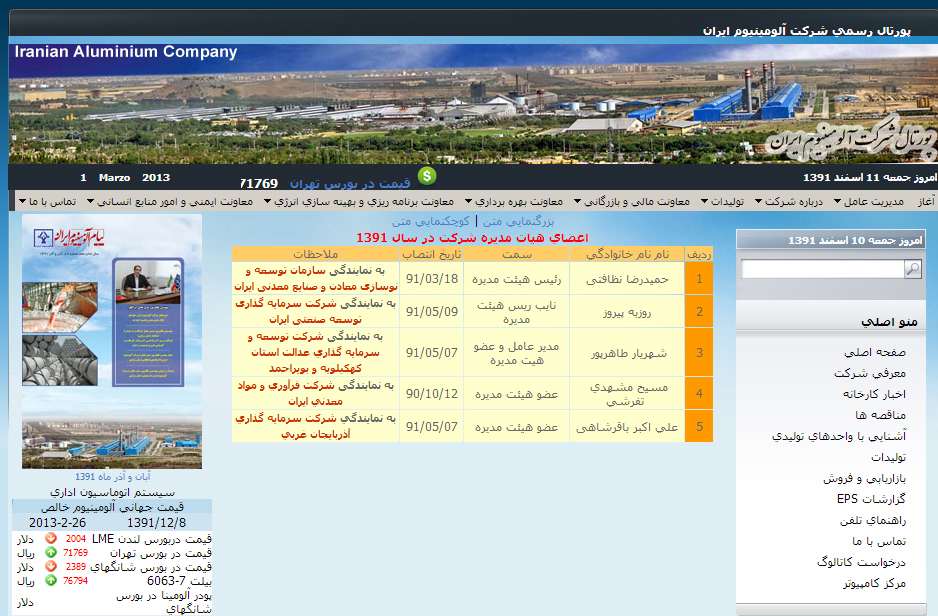The width and height of the screenshot is (938, 616).
Task: Expand the معاونت بهره برداري dropdown
Action: tap(514, 202)
